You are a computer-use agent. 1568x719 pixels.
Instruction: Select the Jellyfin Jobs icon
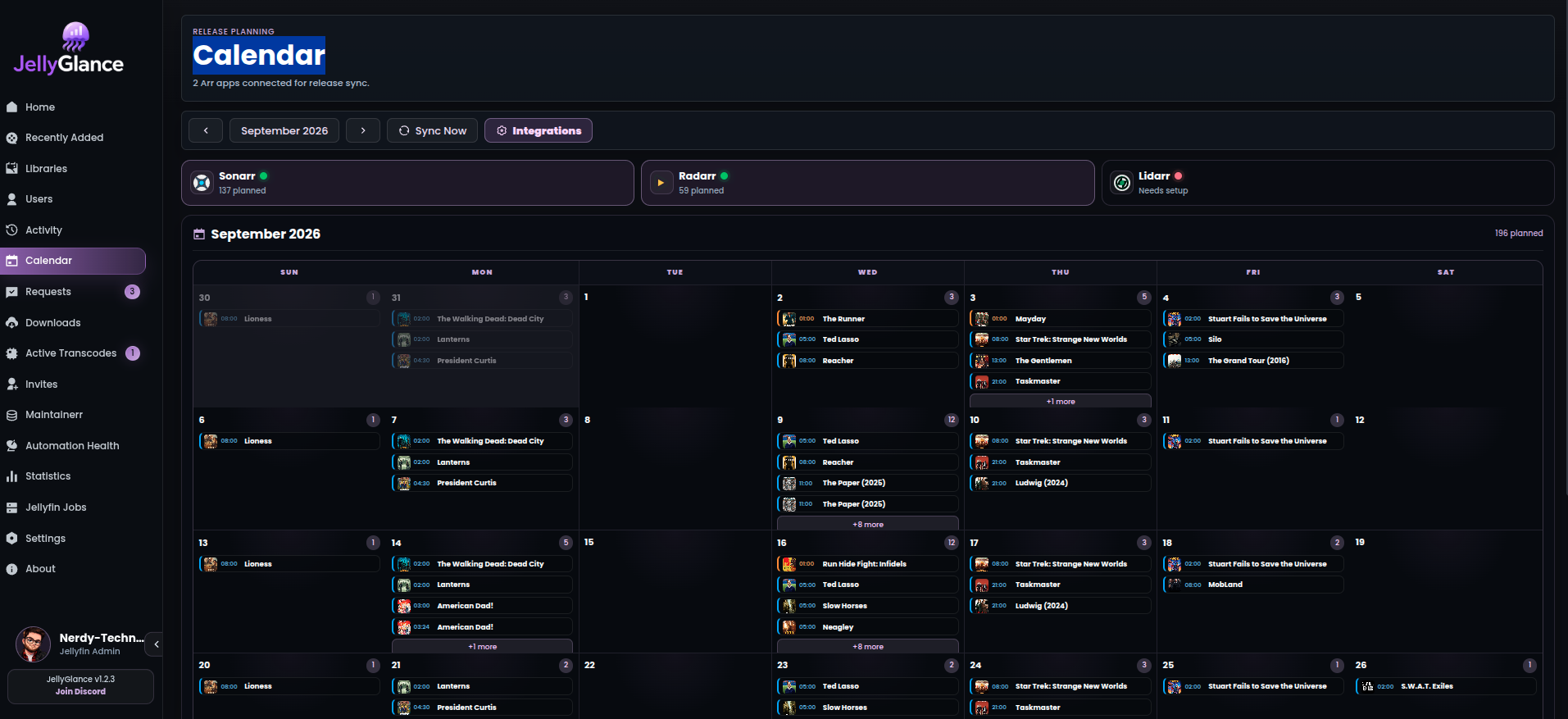12,507
